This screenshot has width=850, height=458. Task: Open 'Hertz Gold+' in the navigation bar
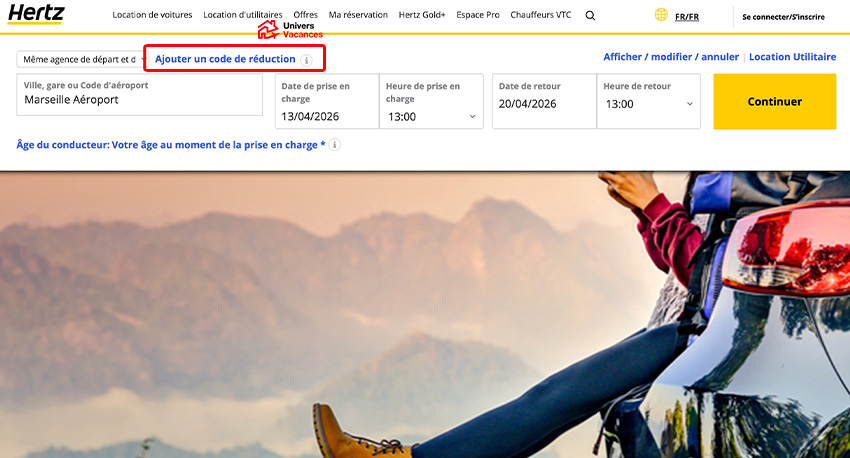tap(422, 15)
